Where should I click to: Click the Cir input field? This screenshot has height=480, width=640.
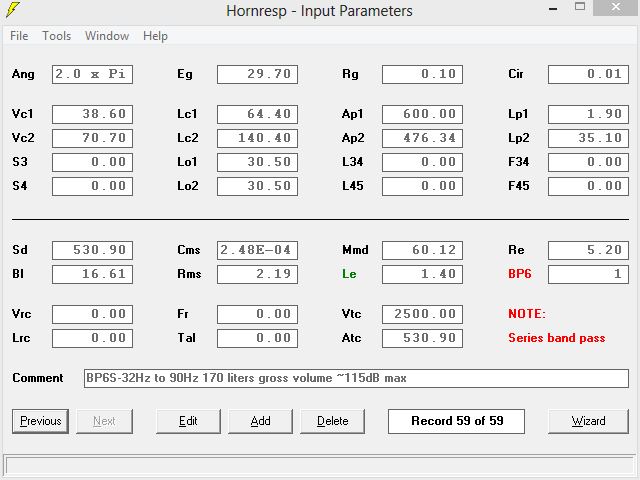point(588,74)
